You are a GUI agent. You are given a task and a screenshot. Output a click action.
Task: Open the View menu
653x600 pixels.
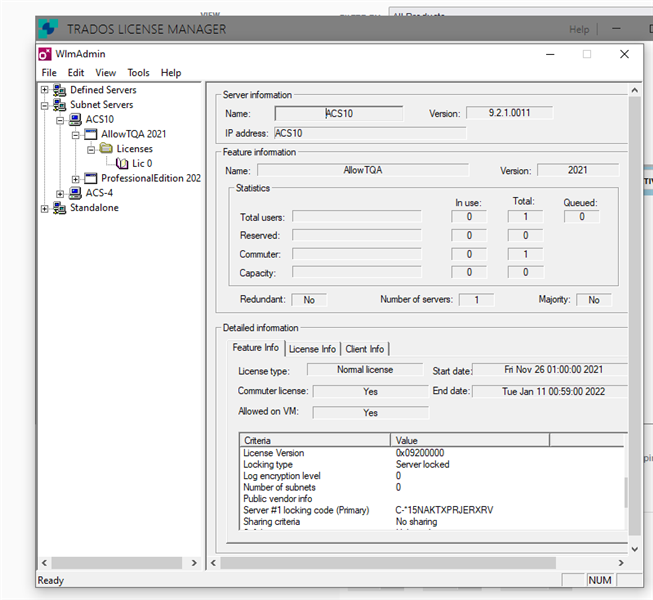(x=105, y=72)
